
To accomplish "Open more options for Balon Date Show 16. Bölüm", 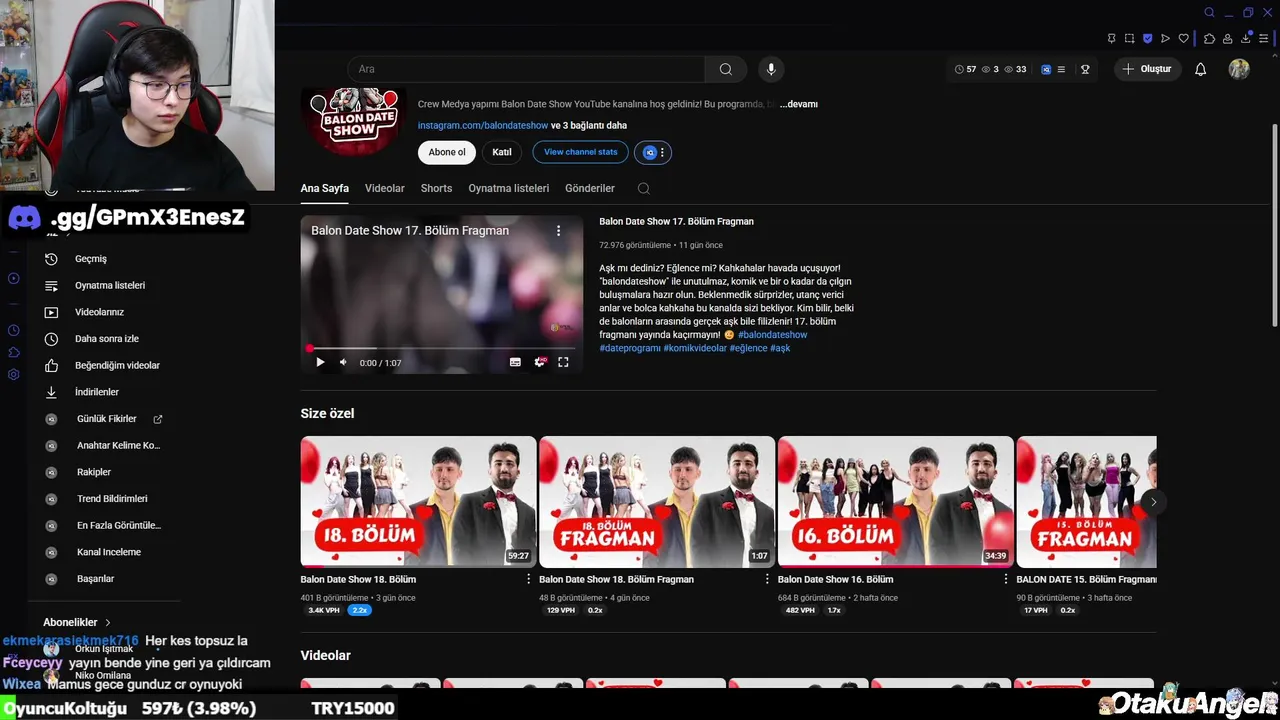I will click(1006, 579).
